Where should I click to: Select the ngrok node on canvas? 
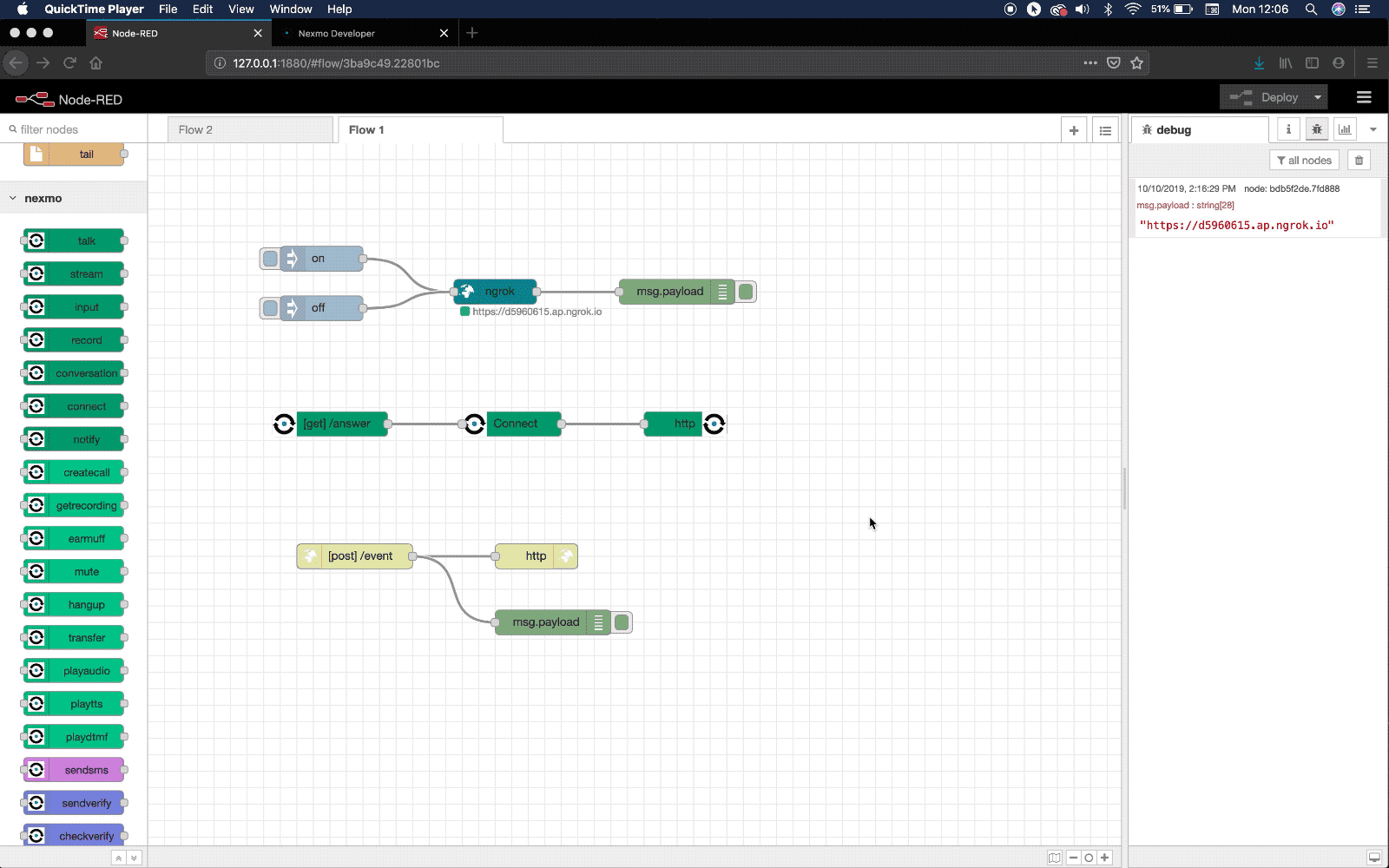coord(495,292)
